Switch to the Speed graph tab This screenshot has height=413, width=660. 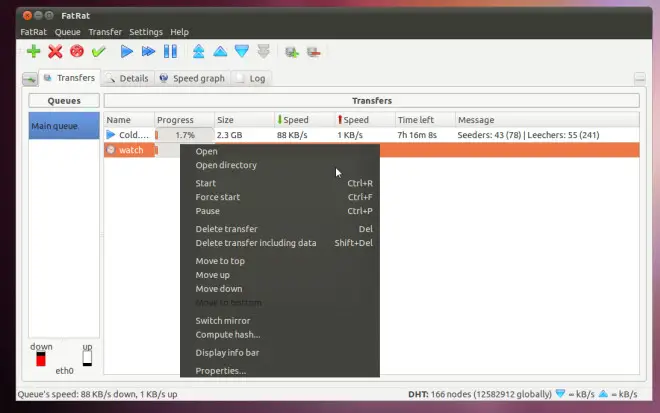[192, 78]
